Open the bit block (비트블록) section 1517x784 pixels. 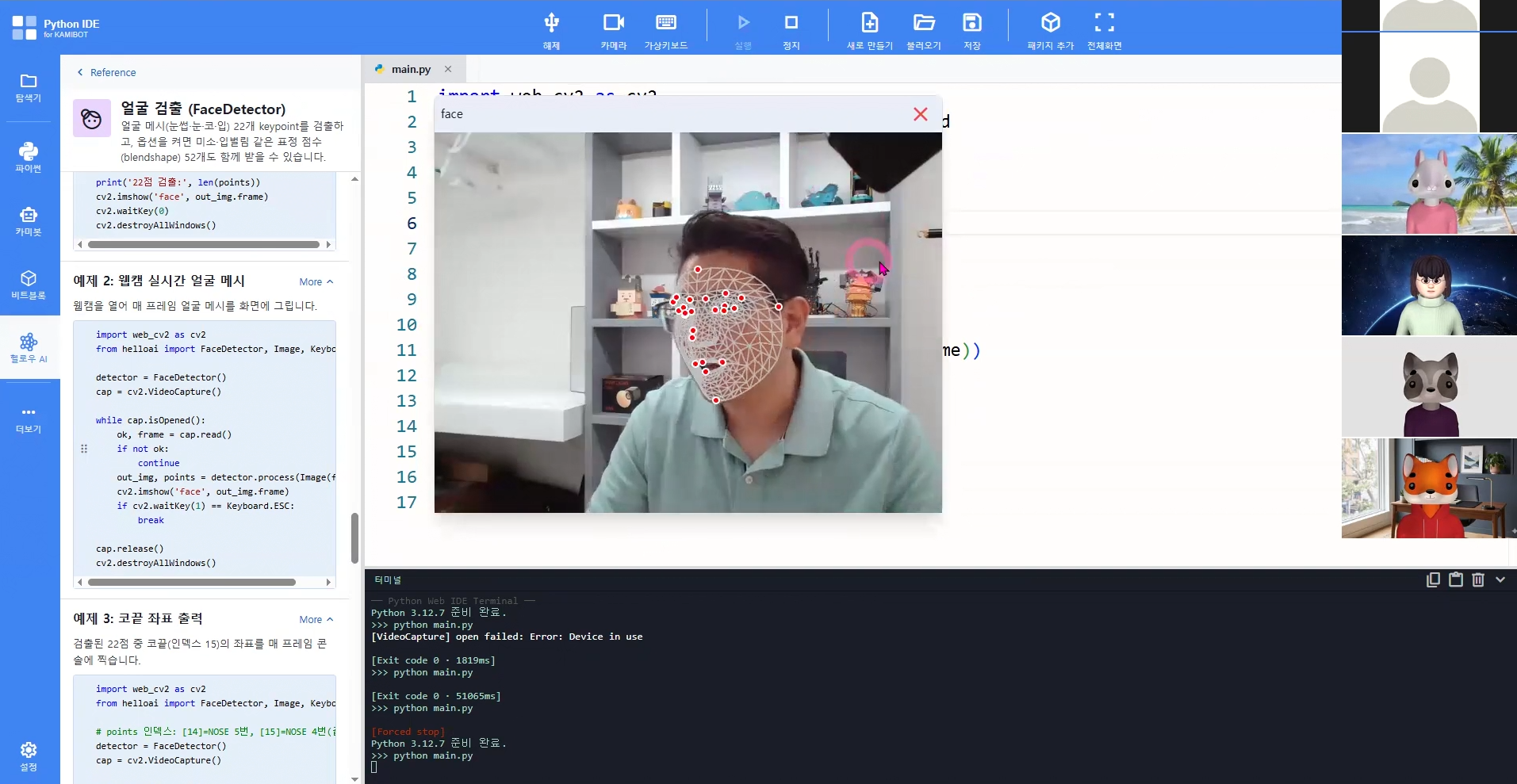tap(29, 285)
